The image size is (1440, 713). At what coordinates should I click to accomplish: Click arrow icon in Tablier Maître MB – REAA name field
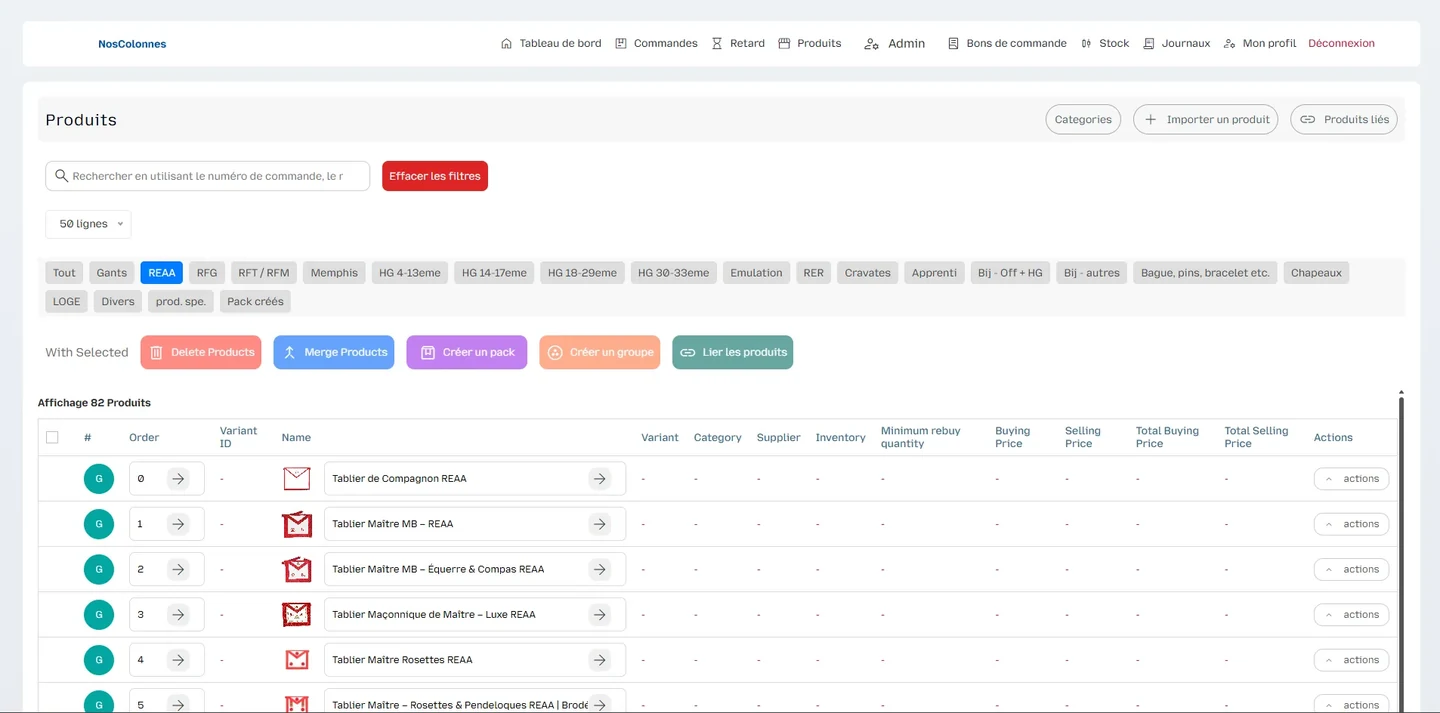(x=600, y=524)
